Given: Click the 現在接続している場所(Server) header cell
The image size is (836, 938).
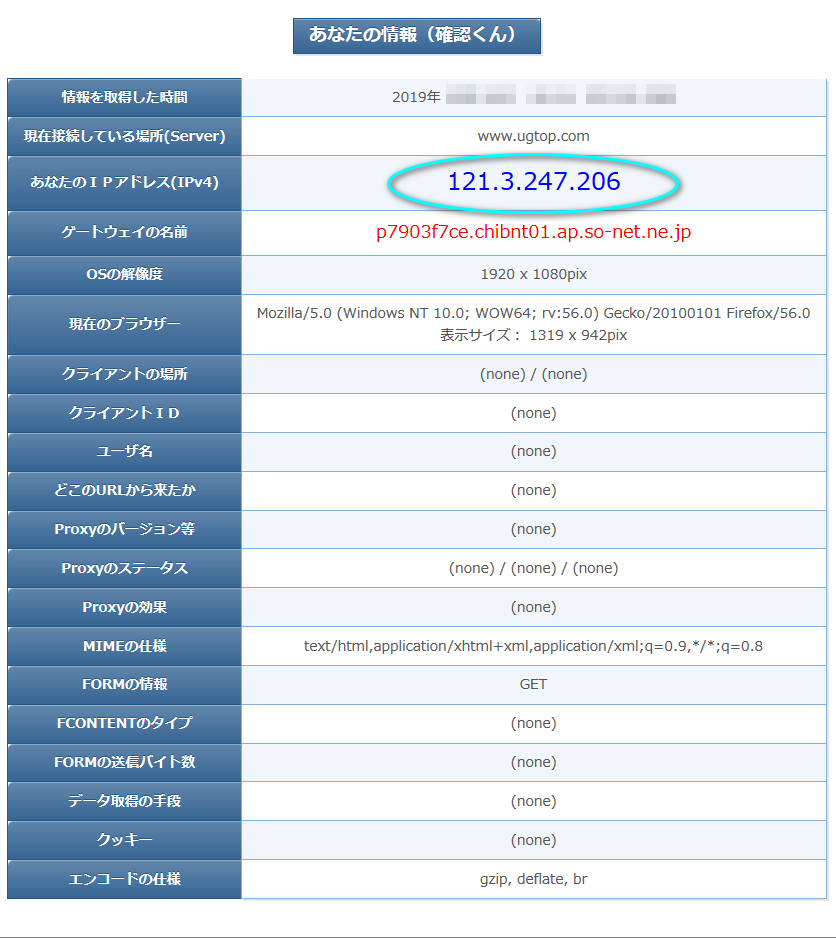Looking at the screenshot, I should tap(124, 136).
